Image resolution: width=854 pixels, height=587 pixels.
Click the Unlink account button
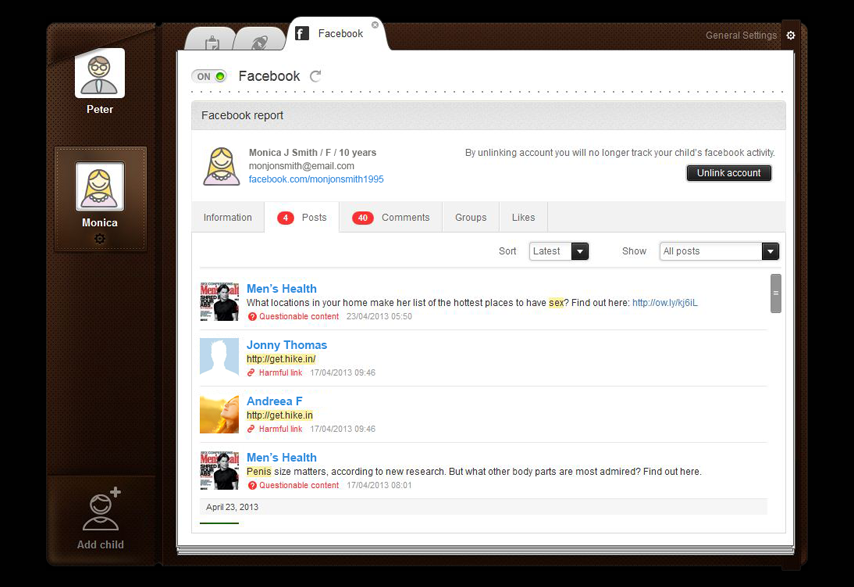coord(729,173)
